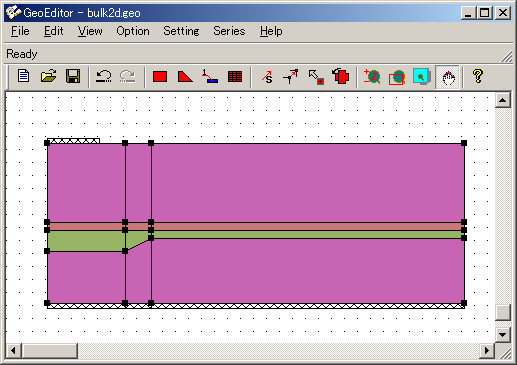Open a file with folder icon
The width and height of the screenshot is (517, 365).
click(48, 76)
